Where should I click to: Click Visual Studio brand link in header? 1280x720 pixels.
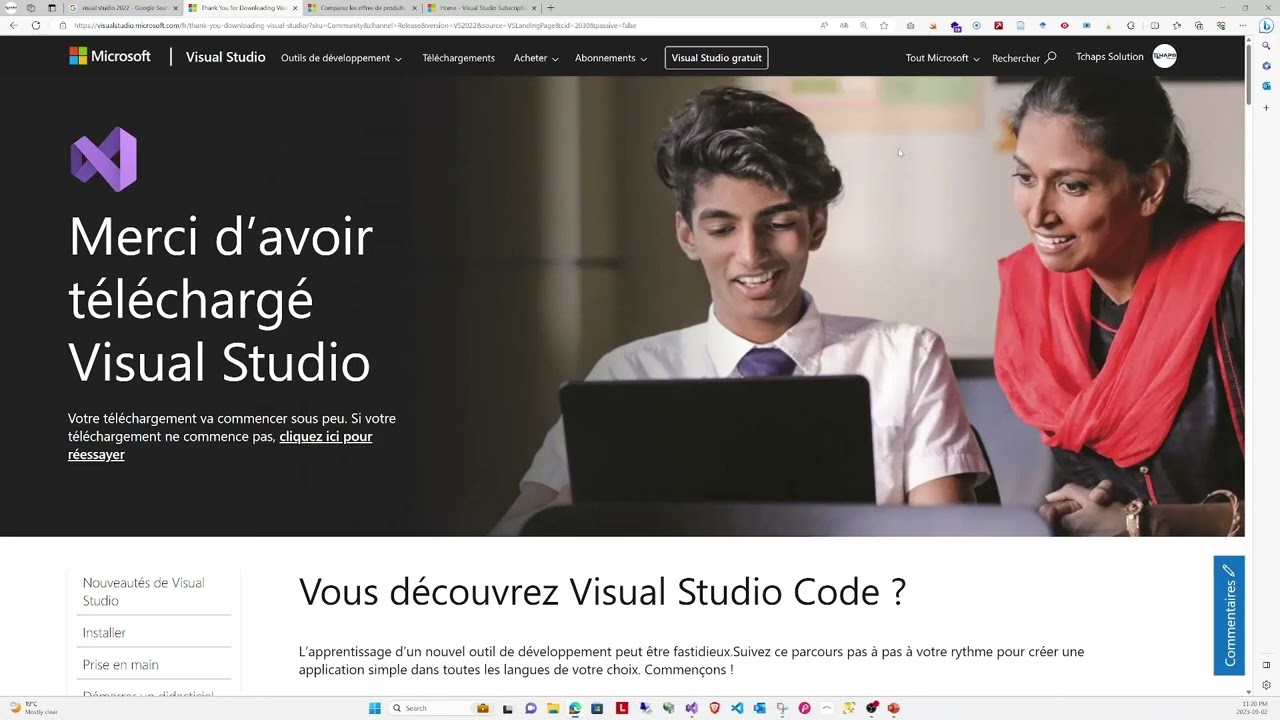point(225,57)
